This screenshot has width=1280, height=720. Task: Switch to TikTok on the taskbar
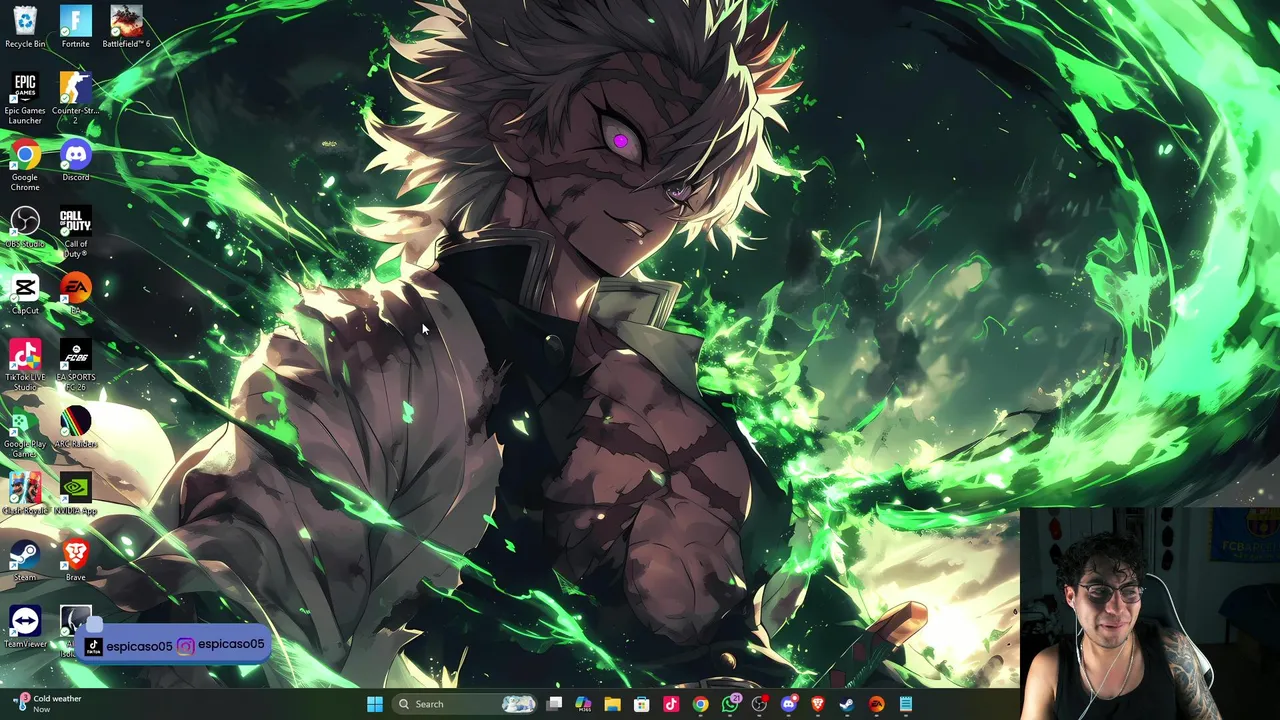(x=671, y=704)
